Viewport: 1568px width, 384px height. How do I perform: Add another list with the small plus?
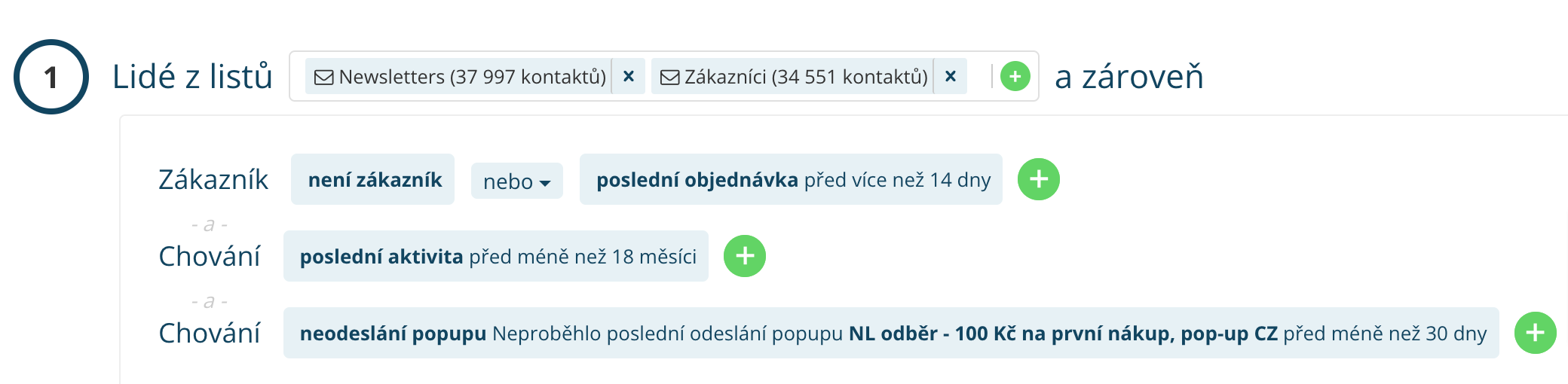pos(1015,76)
